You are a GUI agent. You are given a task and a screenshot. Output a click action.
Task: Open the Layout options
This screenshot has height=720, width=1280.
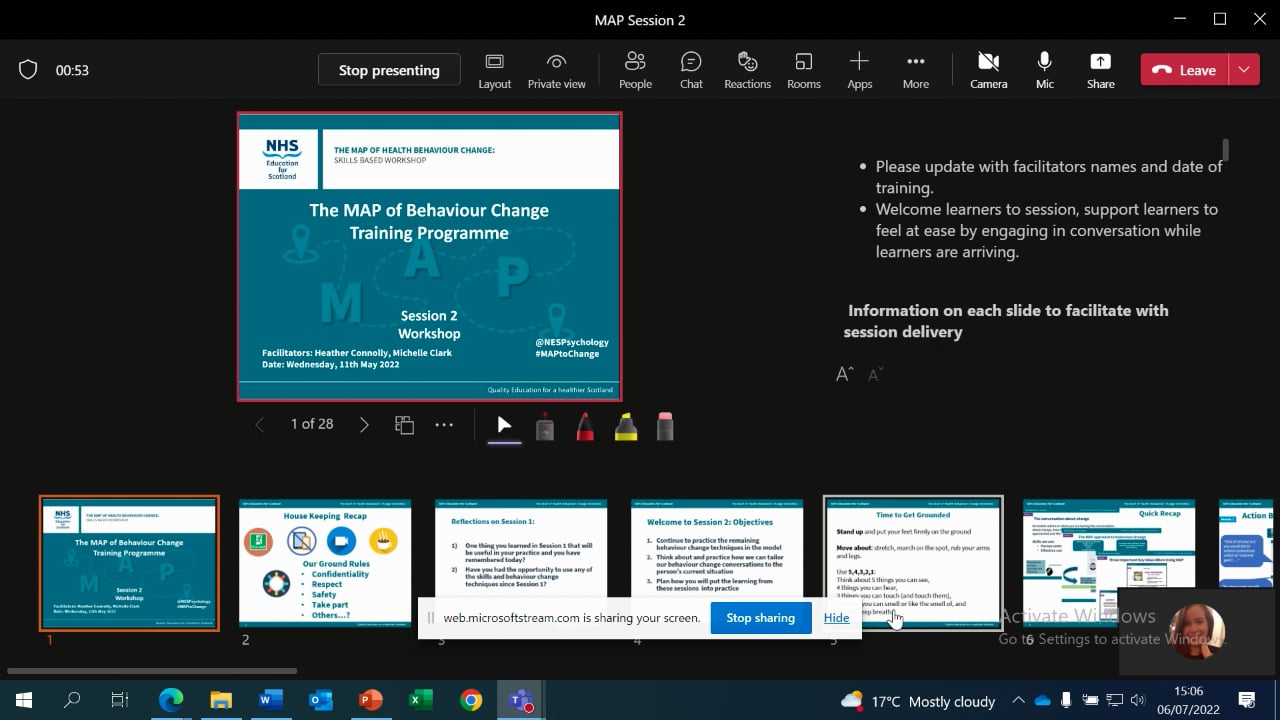point(494,70)
